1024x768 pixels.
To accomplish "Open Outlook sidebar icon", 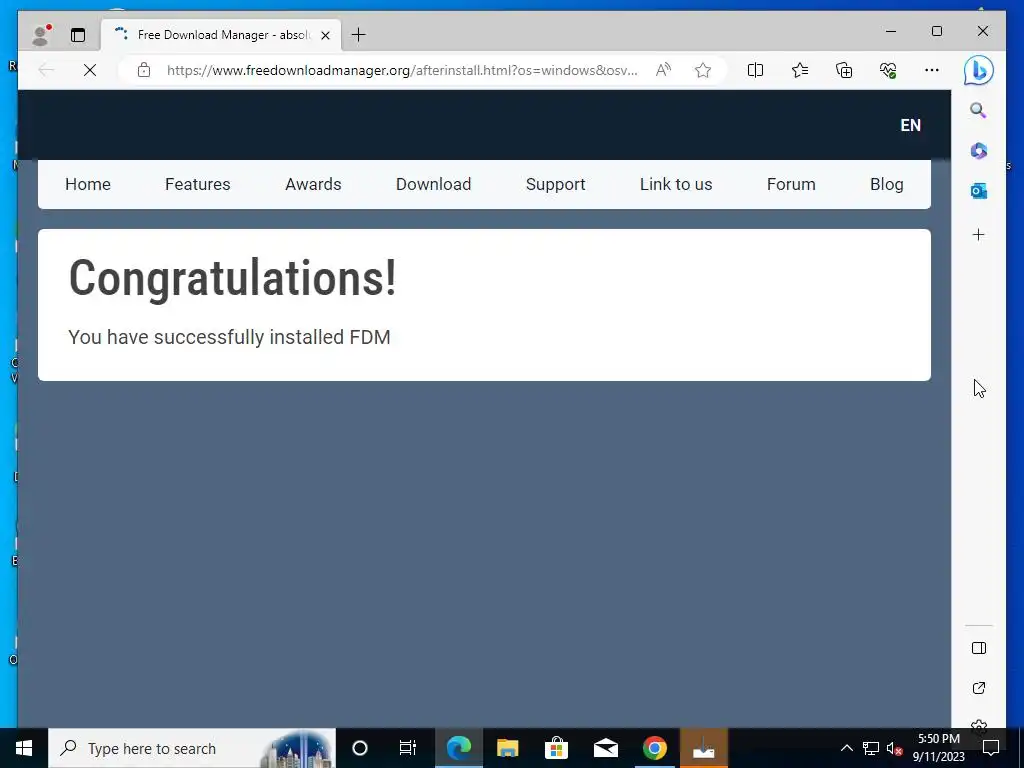I will [978, 191].
